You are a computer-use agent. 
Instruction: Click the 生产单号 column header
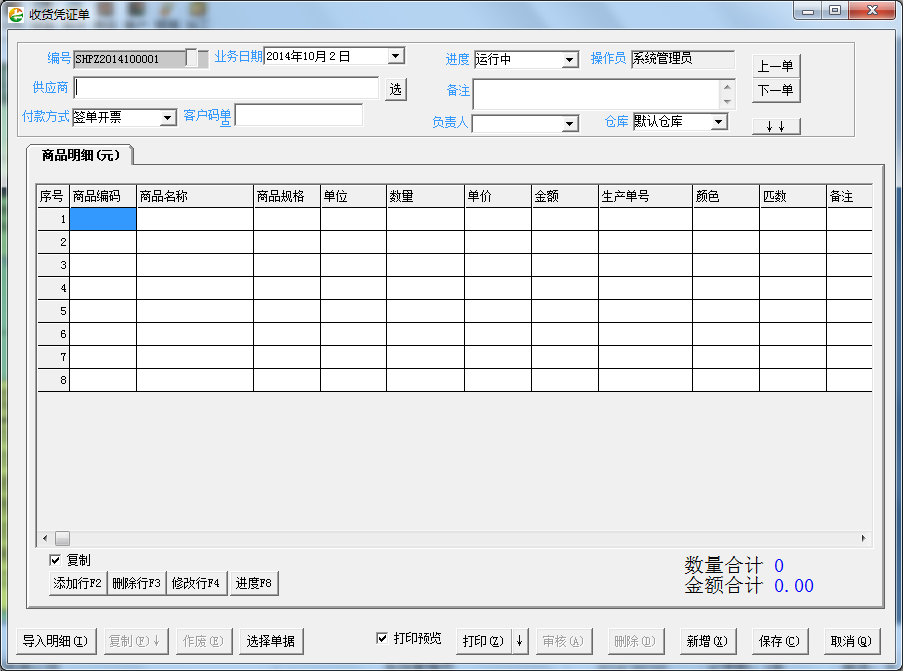pyautogui.click(x=646, y=196)
